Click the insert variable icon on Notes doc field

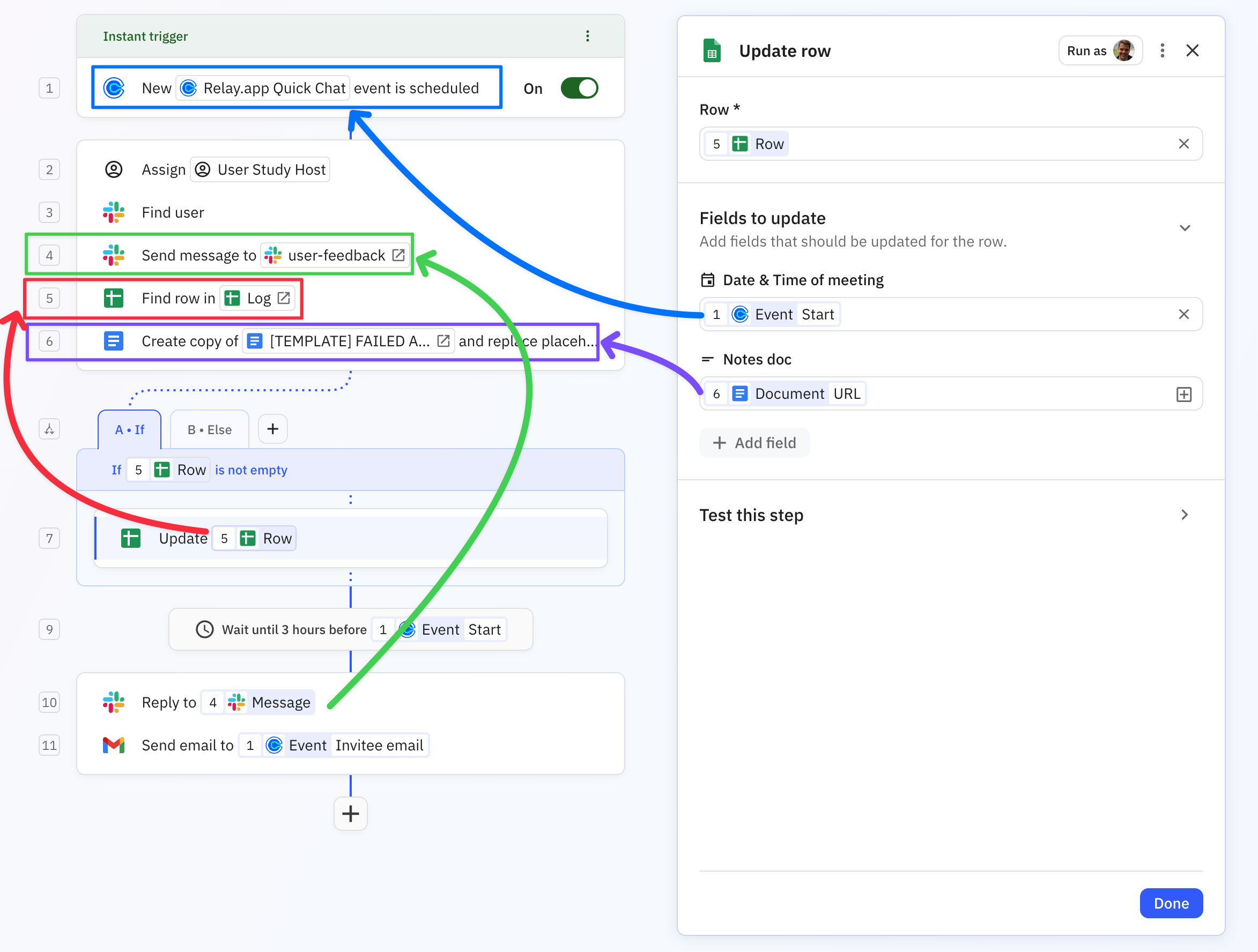1184,393
